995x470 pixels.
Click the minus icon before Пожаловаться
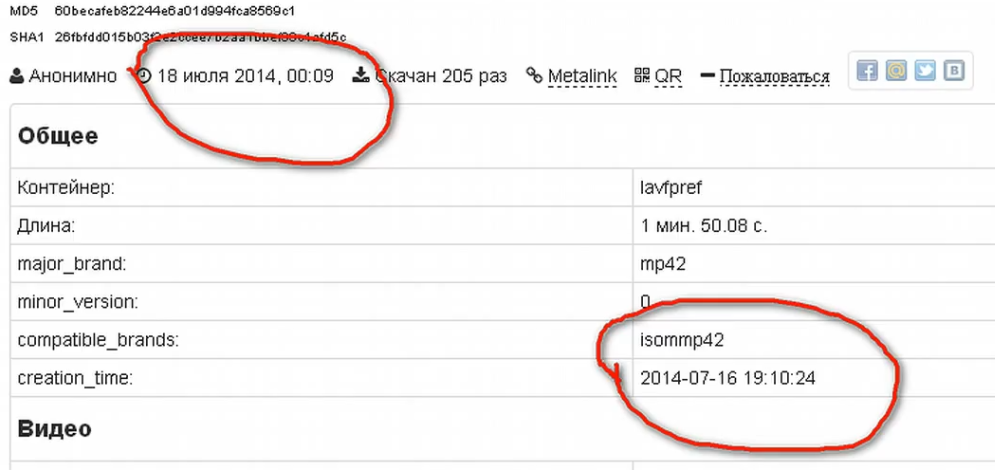tap(707, 76)
